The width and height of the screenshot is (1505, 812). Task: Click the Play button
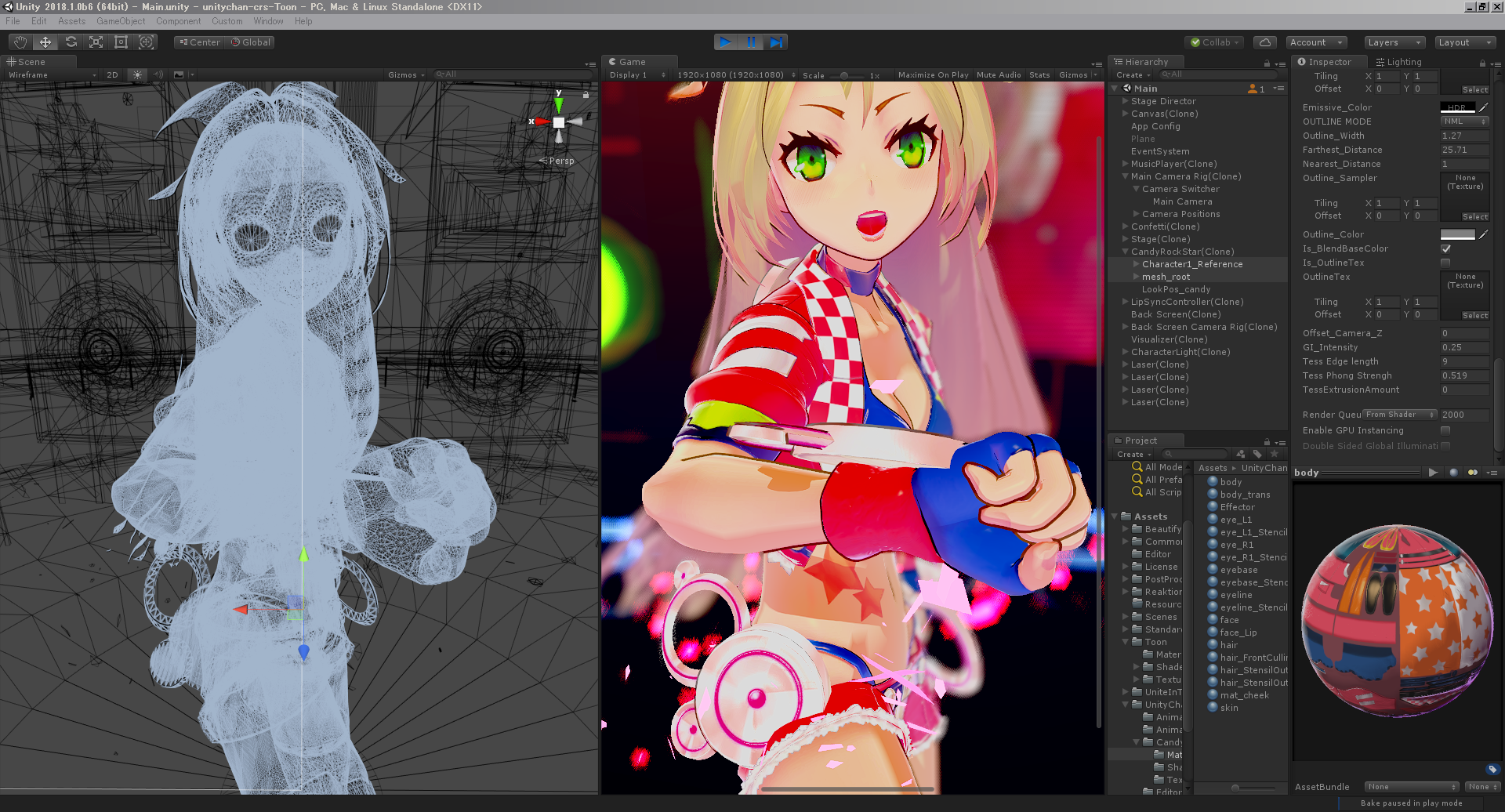726,42
